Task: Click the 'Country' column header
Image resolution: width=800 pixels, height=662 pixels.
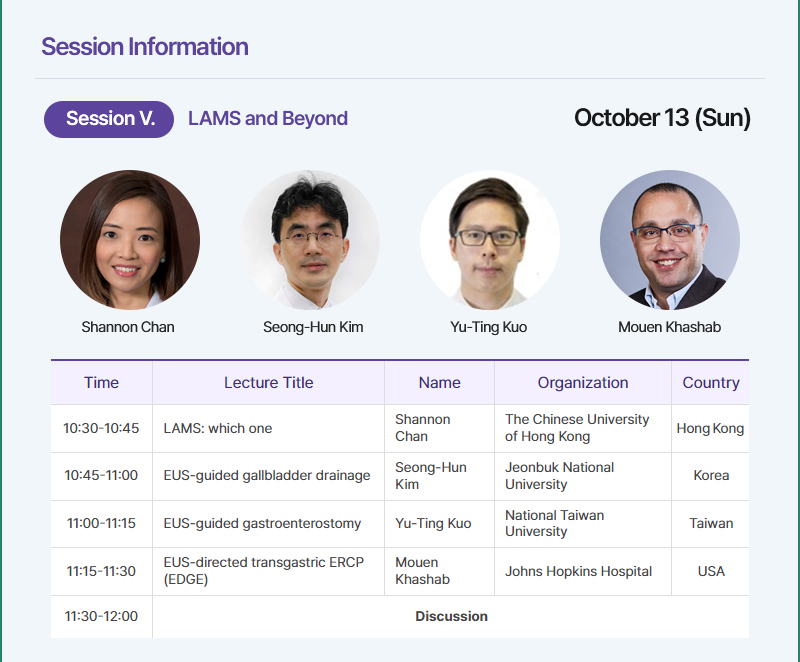Action: coord(711,383)
